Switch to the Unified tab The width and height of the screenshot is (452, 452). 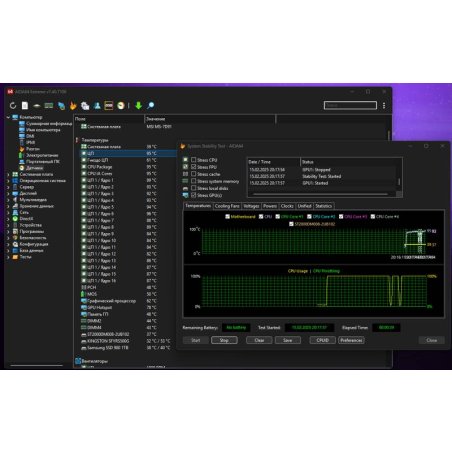click(x=304, y=206)
